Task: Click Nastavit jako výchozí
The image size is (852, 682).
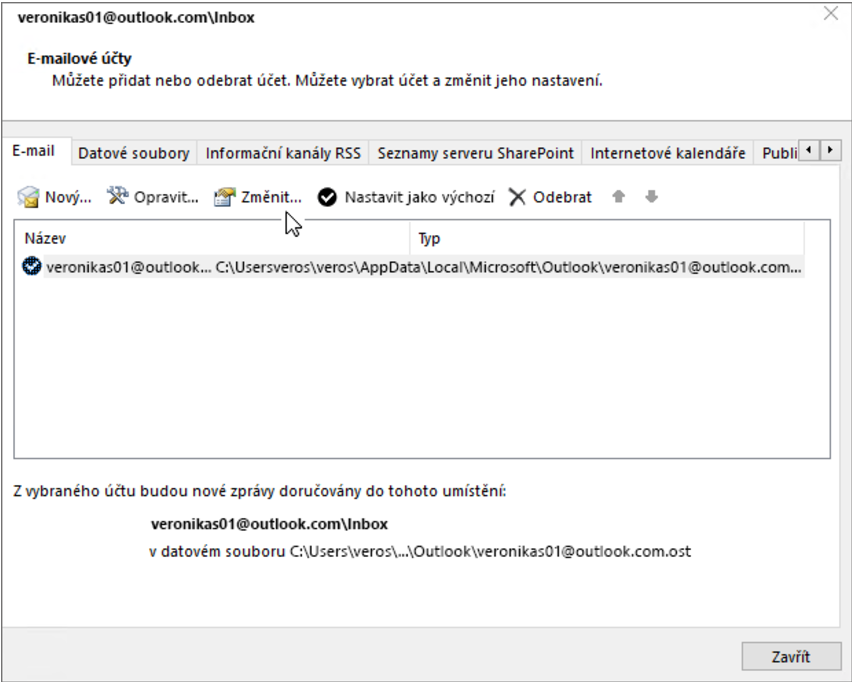Action: (419, 197)
